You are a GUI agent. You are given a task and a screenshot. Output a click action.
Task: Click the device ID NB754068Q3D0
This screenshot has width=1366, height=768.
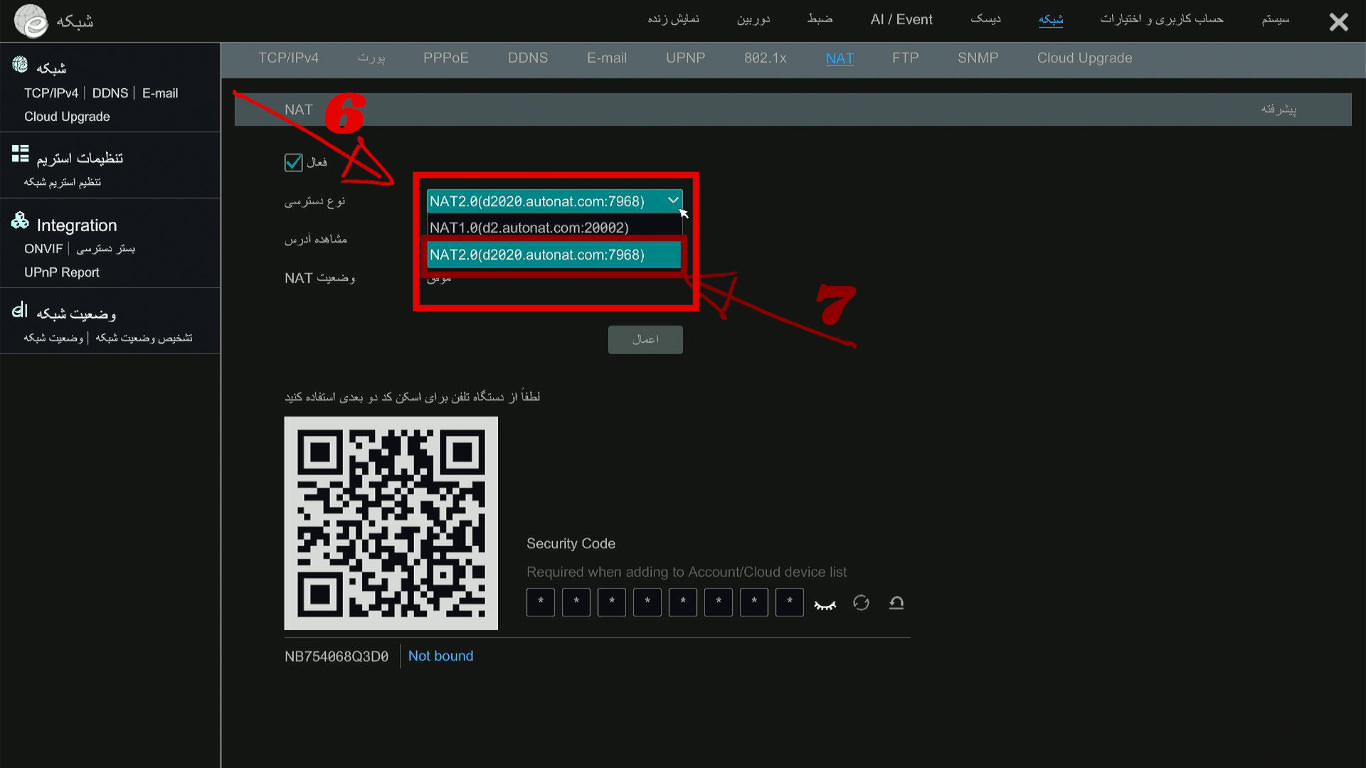[x=337, y=656]
